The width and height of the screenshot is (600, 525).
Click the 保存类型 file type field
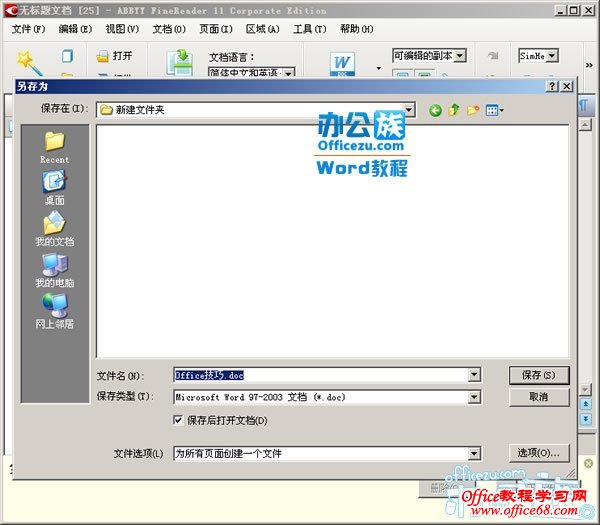click(x=321, y=397)
